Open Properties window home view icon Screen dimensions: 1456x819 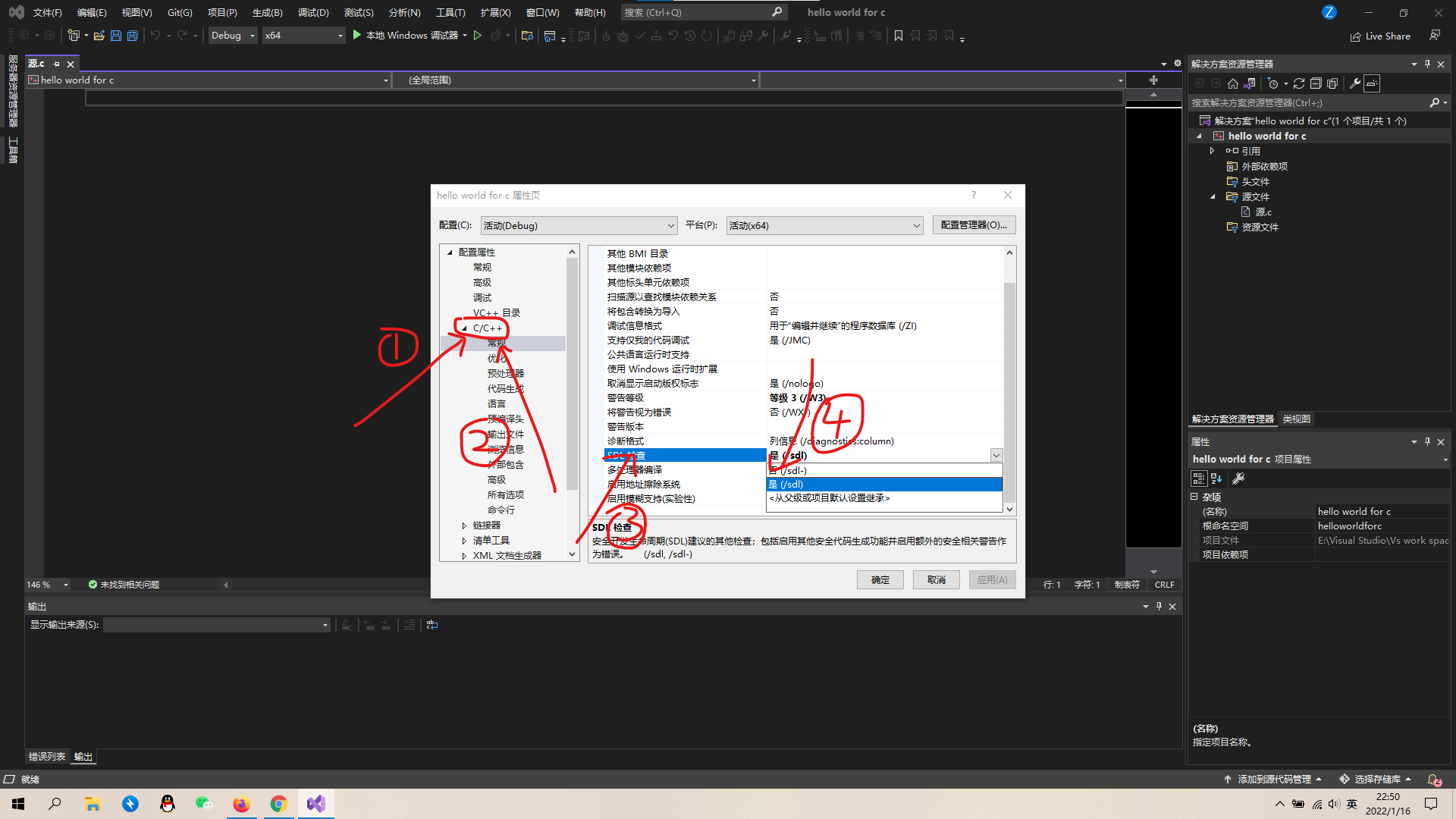pyautogui.click(x=1232, y=83)
